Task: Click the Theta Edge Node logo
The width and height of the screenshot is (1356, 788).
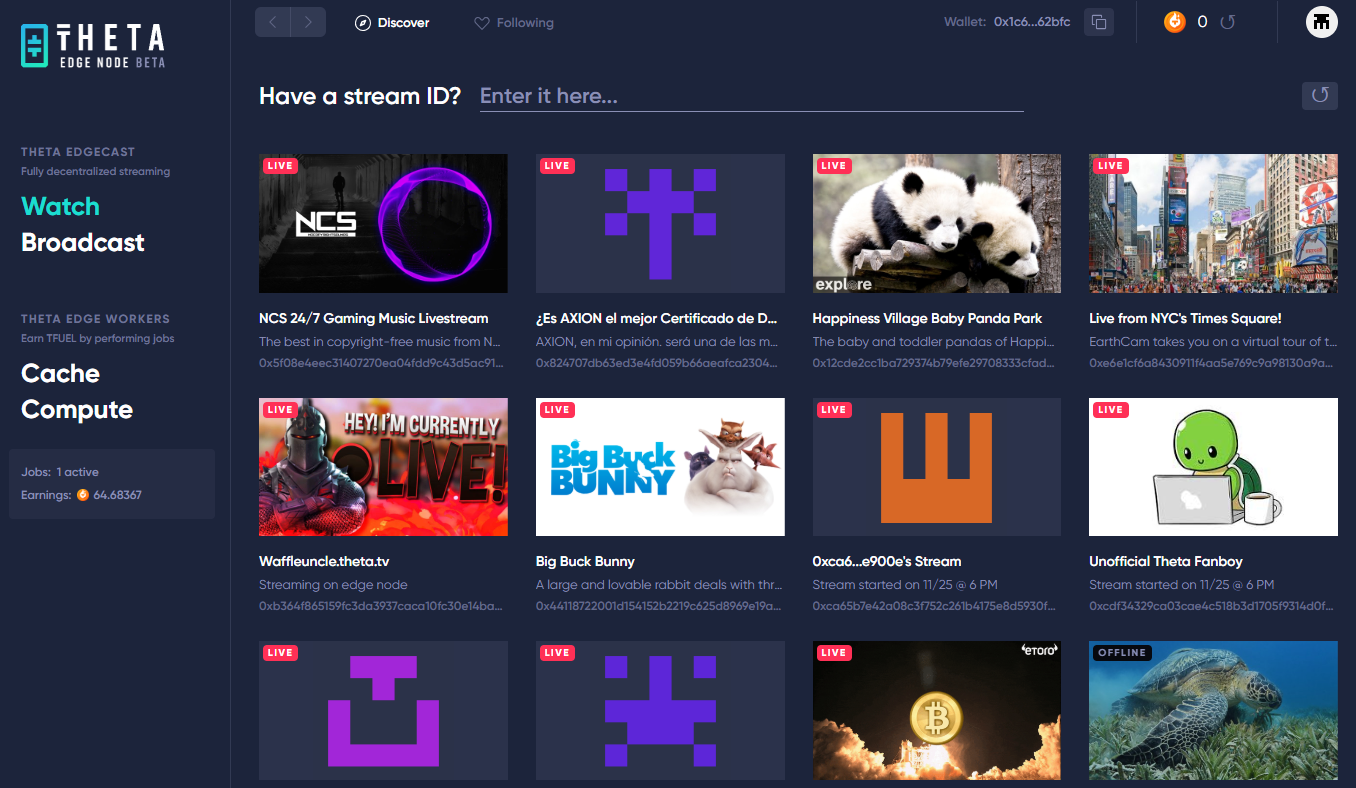Action: pyautogui.click(x=93, y=46)
